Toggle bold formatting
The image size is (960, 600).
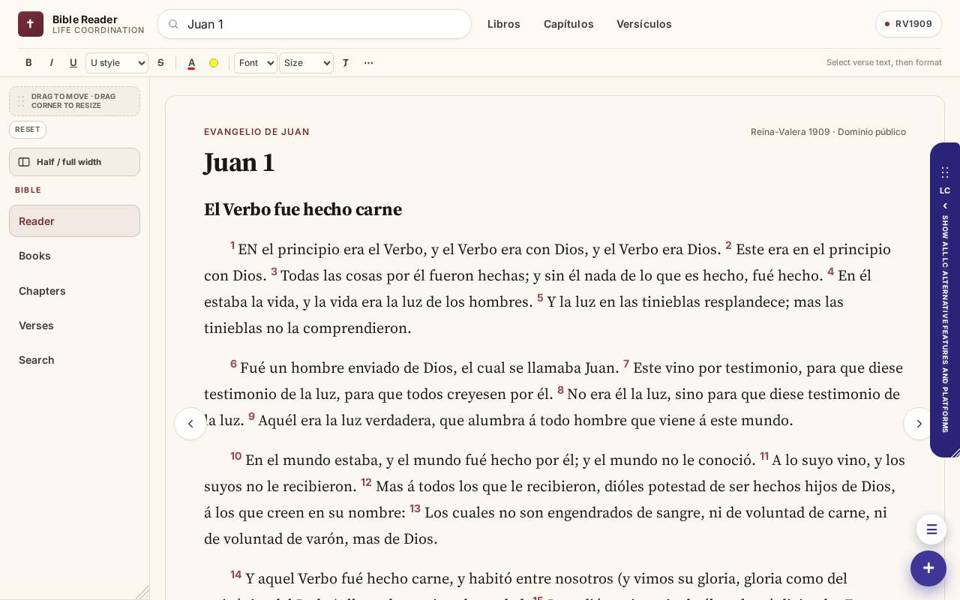click(x=28, y=62)
